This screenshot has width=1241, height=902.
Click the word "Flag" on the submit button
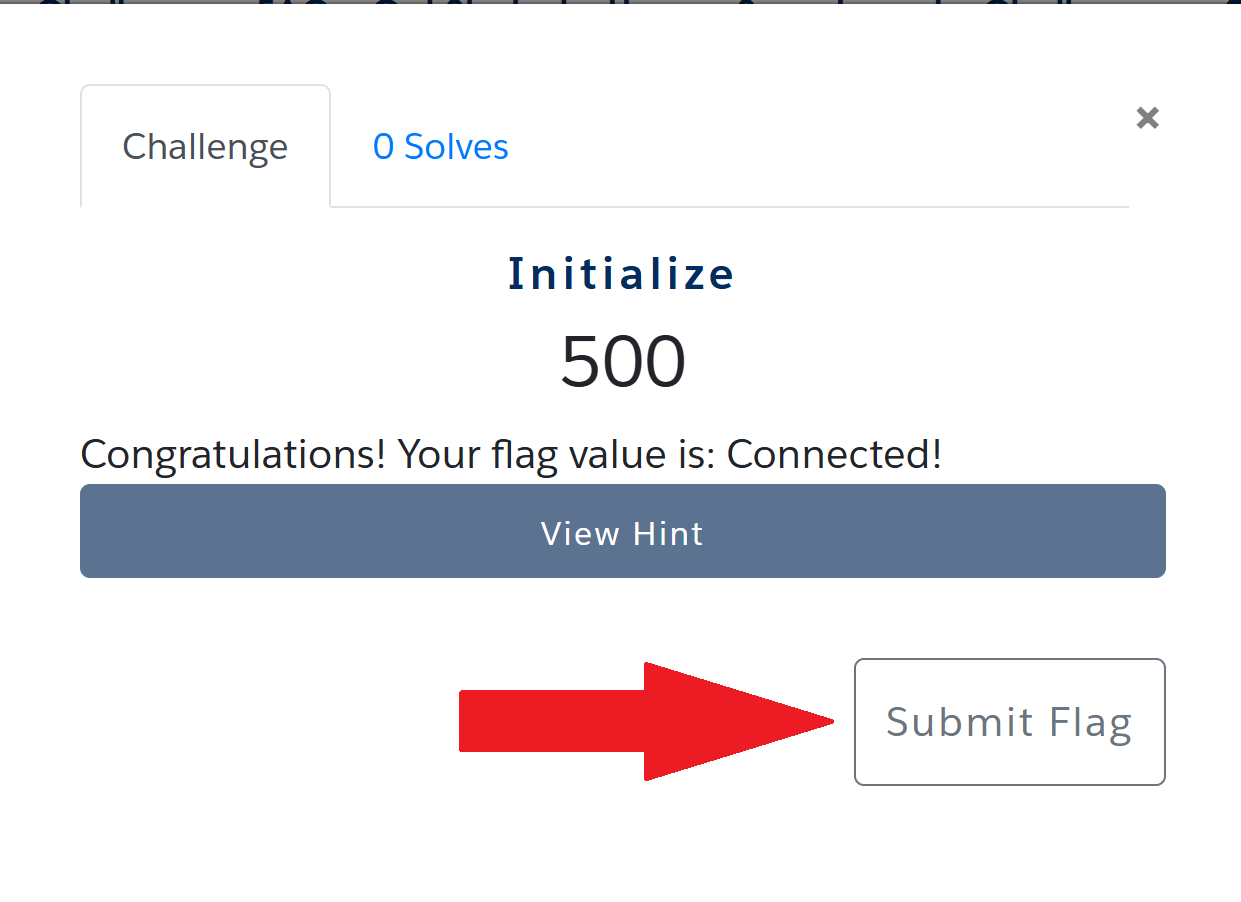(1093, 722)
